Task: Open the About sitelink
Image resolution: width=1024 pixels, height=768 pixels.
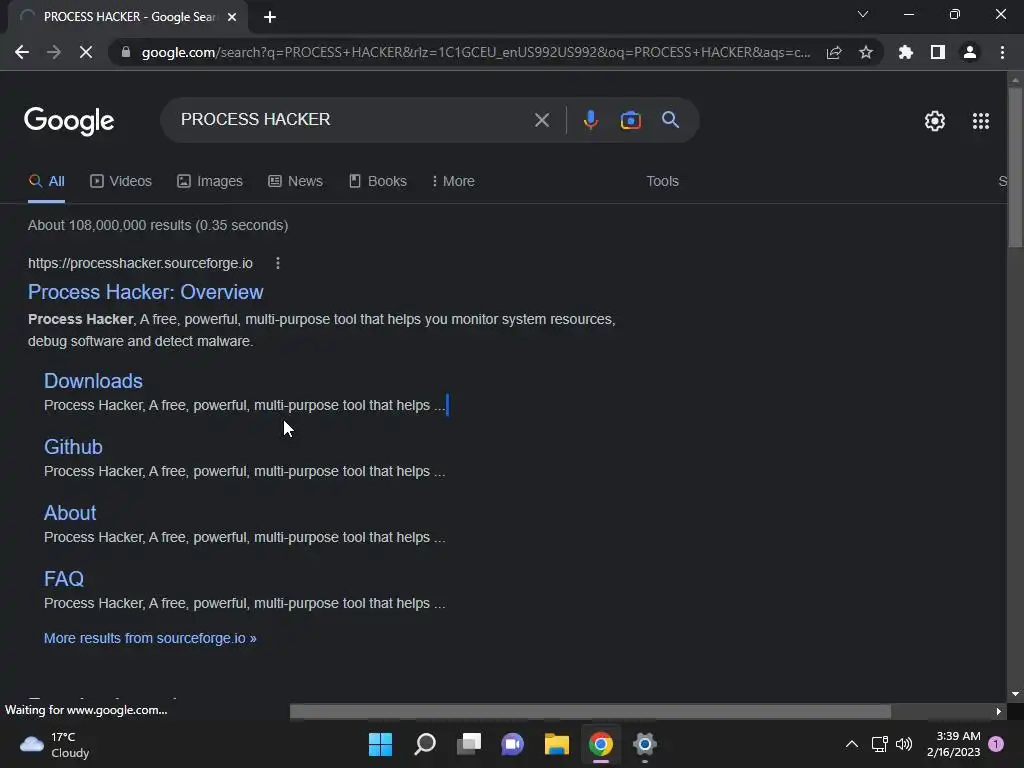Action: coord(70,513)
